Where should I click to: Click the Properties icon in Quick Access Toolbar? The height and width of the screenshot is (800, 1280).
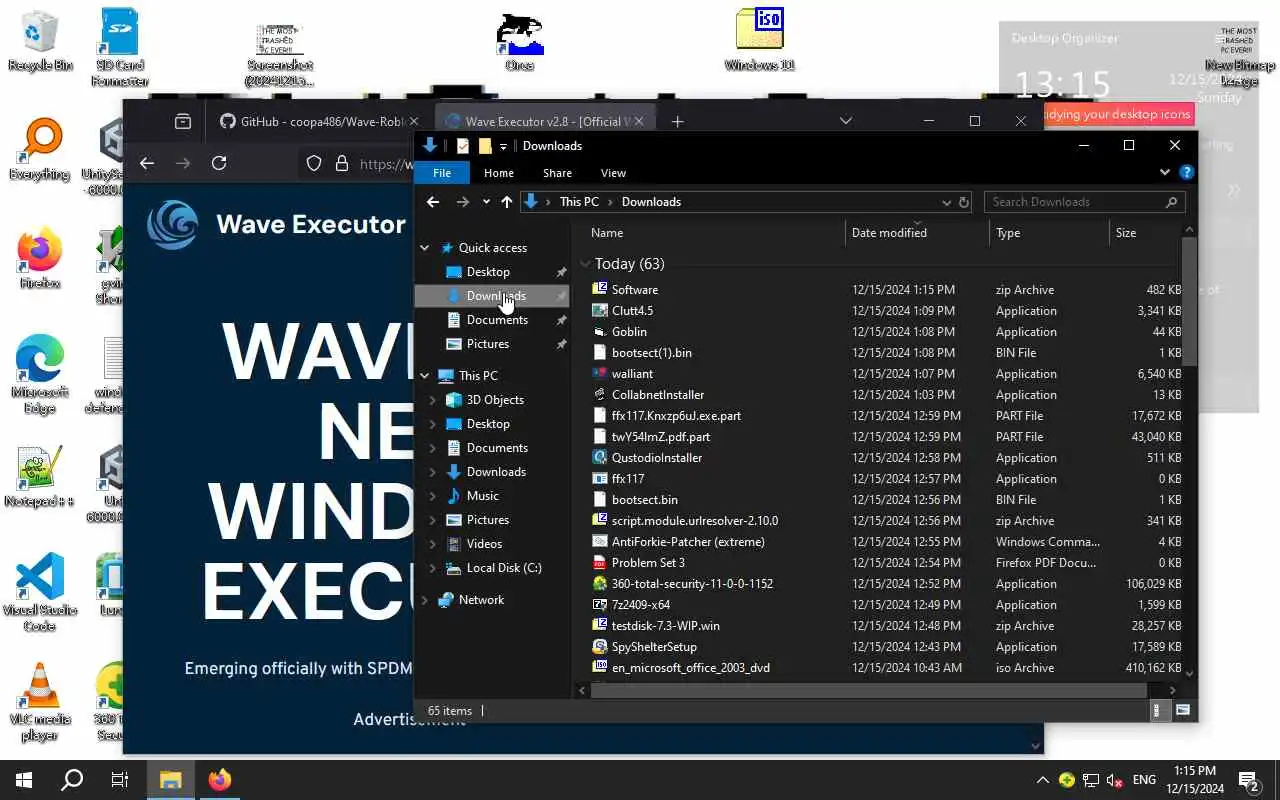coord(462,146)
